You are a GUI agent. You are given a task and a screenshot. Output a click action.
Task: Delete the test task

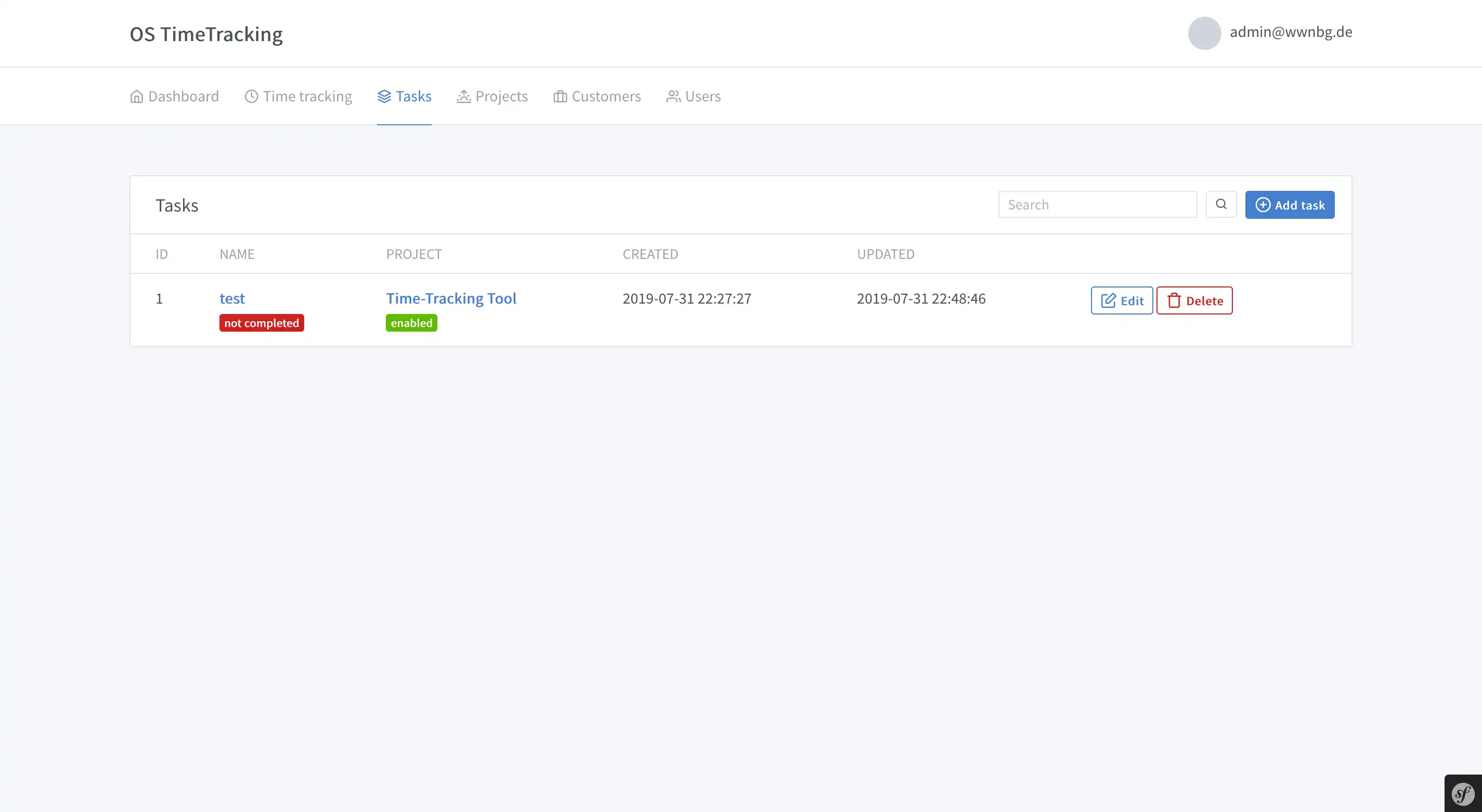click(x=1194, y=300)
